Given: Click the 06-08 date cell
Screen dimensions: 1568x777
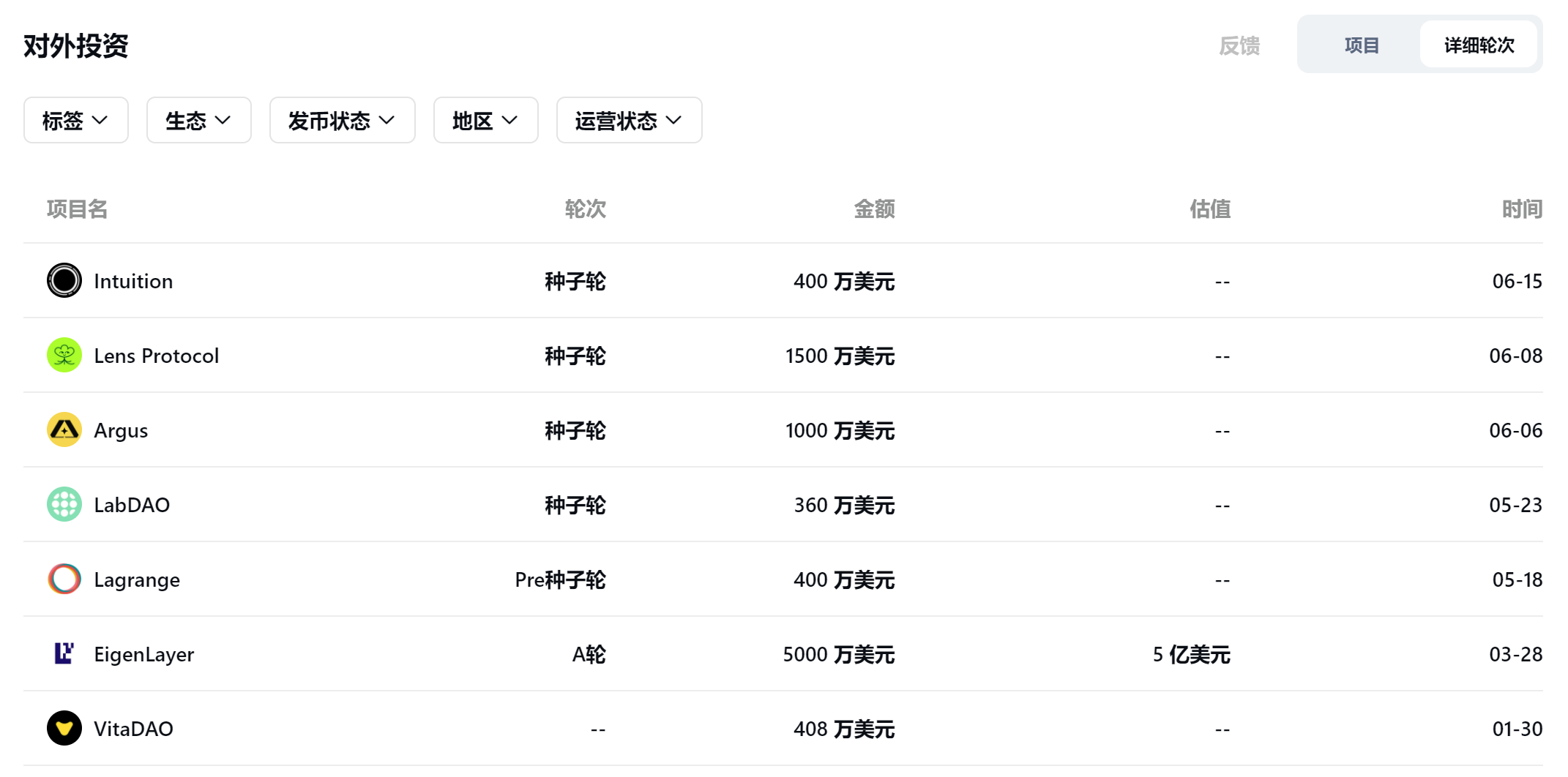Looking at the screenshot, I should pos(1516,356).
